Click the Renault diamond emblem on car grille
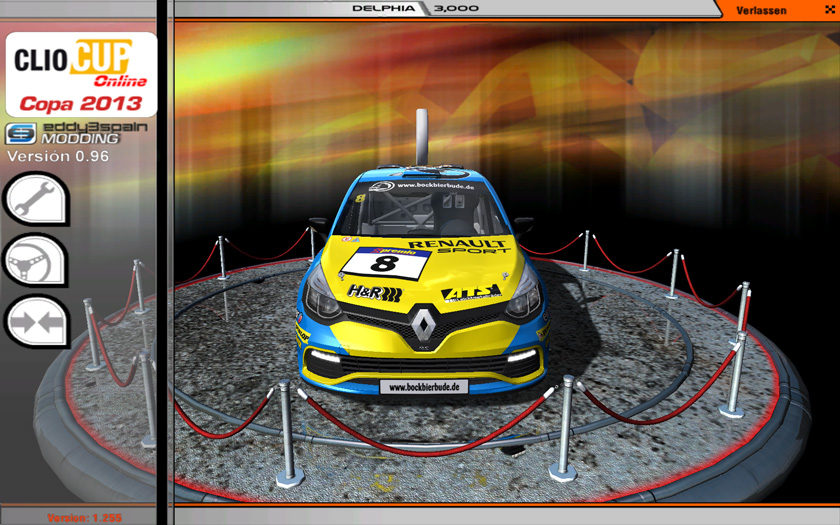The height and width of the screenshot is (525, 840). click(421, 326)
